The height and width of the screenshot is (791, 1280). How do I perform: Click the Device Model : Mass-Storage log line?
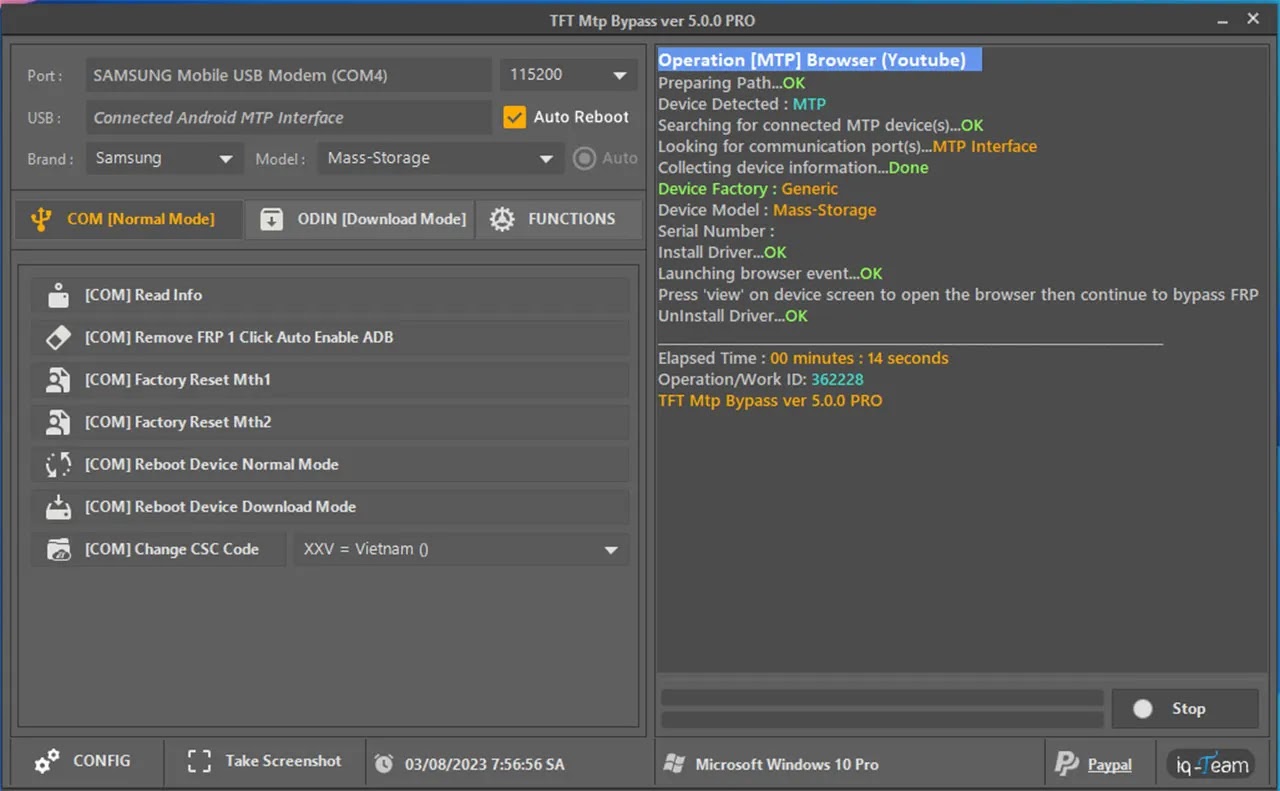[x=767, y=210]
